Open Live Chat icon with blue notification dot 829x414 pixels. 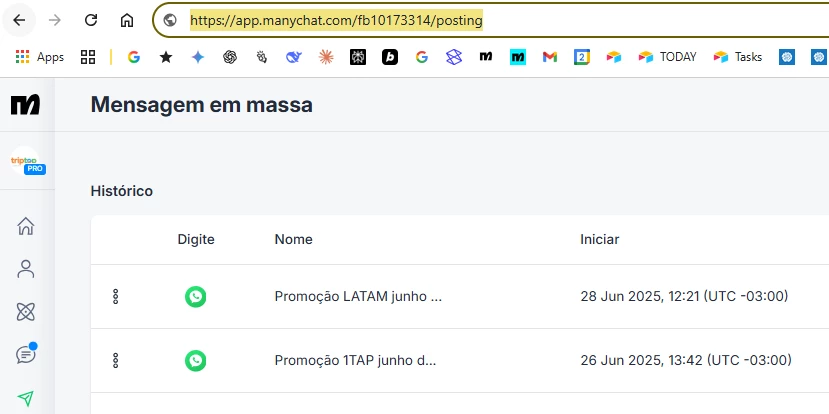26,353
